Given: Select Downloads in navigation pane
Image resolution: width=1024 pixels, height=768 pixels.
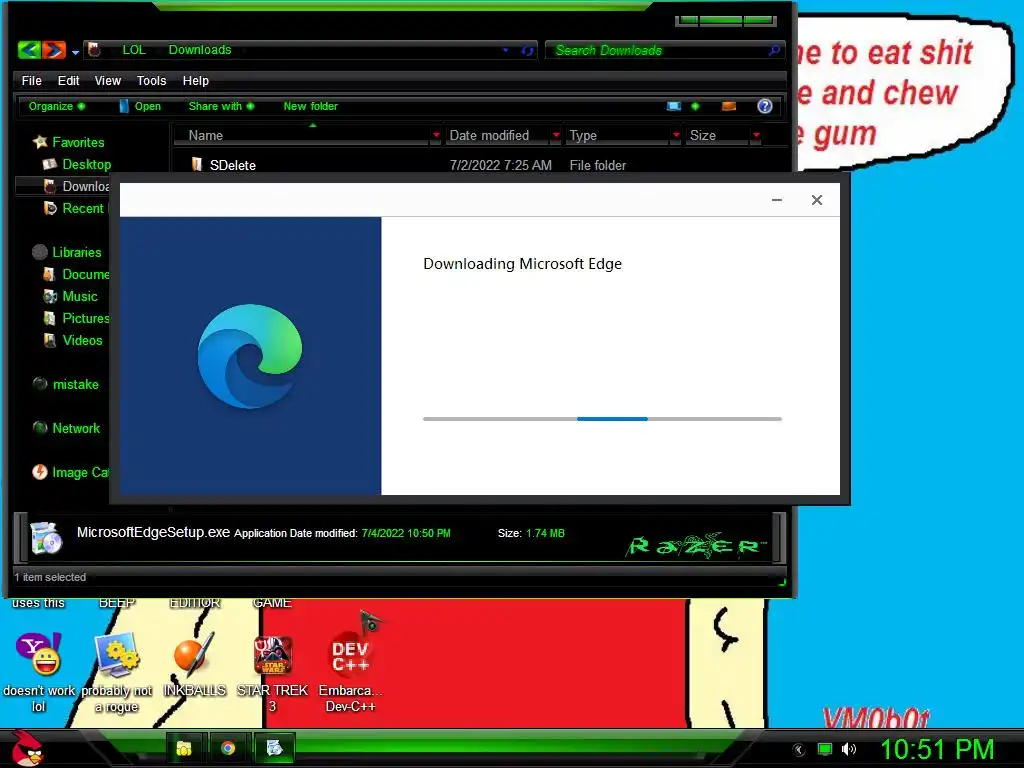Looking at the screenshot, I should pyautogui.click(x=77, y=186).
